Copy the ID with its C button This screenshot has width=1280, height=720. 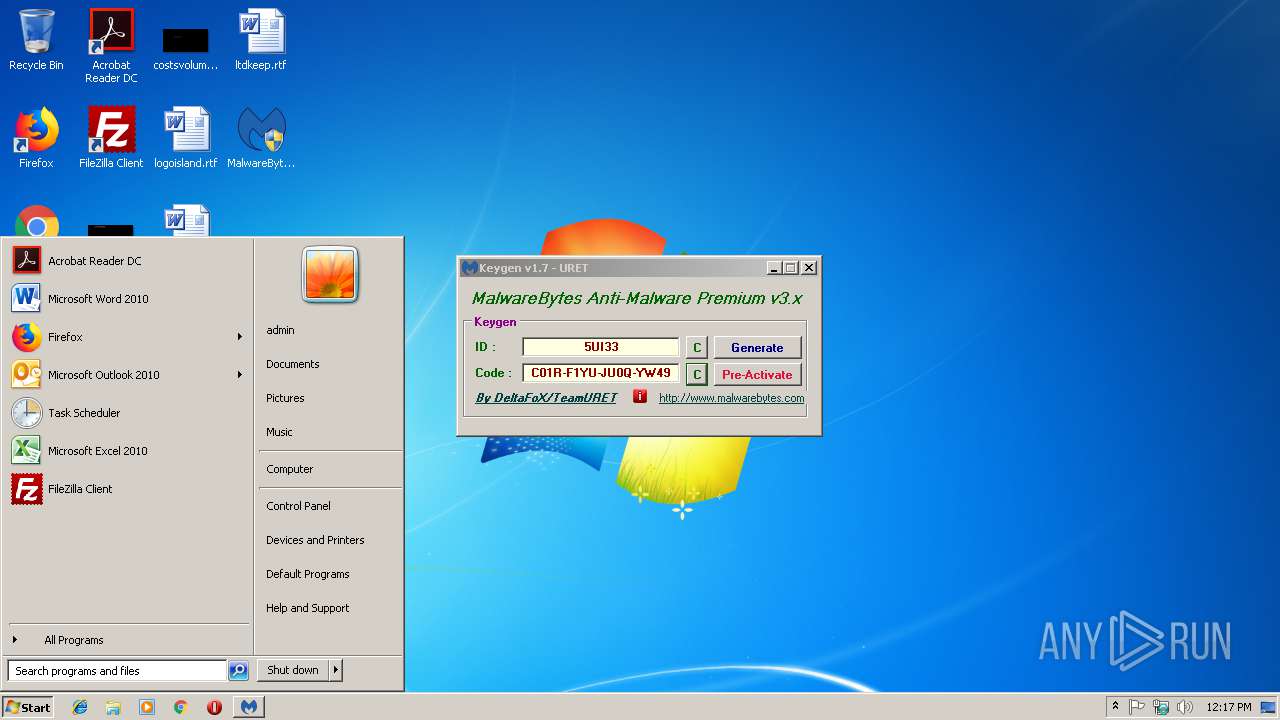pos(697,348)
